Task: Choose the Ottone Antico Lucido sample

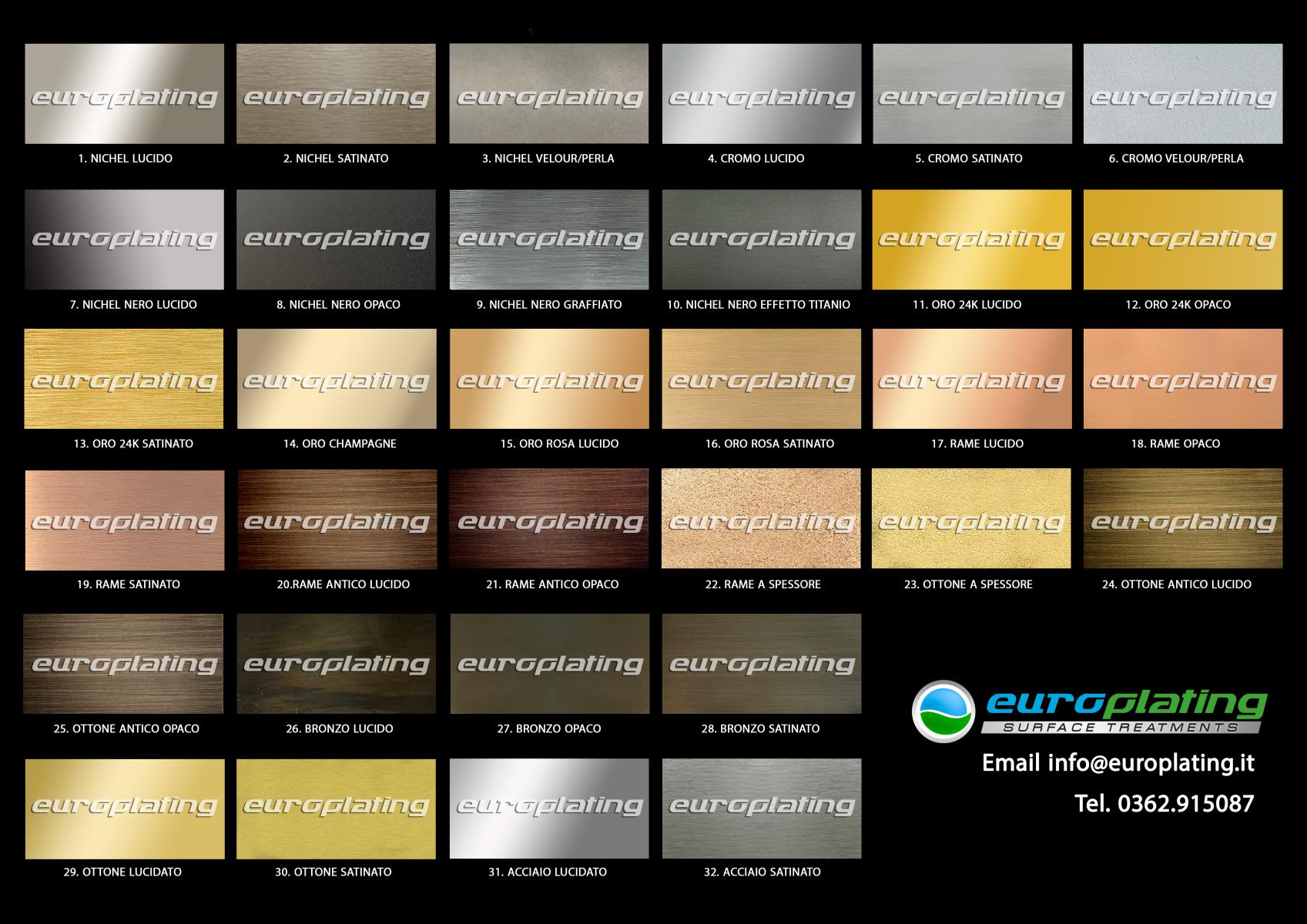Action: click(x=1183, y=518)
